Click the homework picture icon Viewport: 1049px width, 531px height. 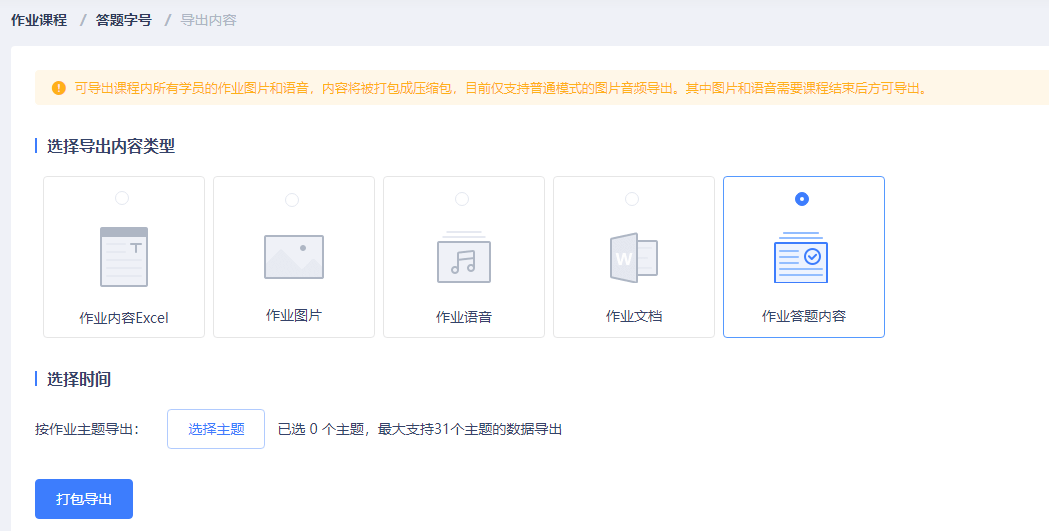coord(294,257)
